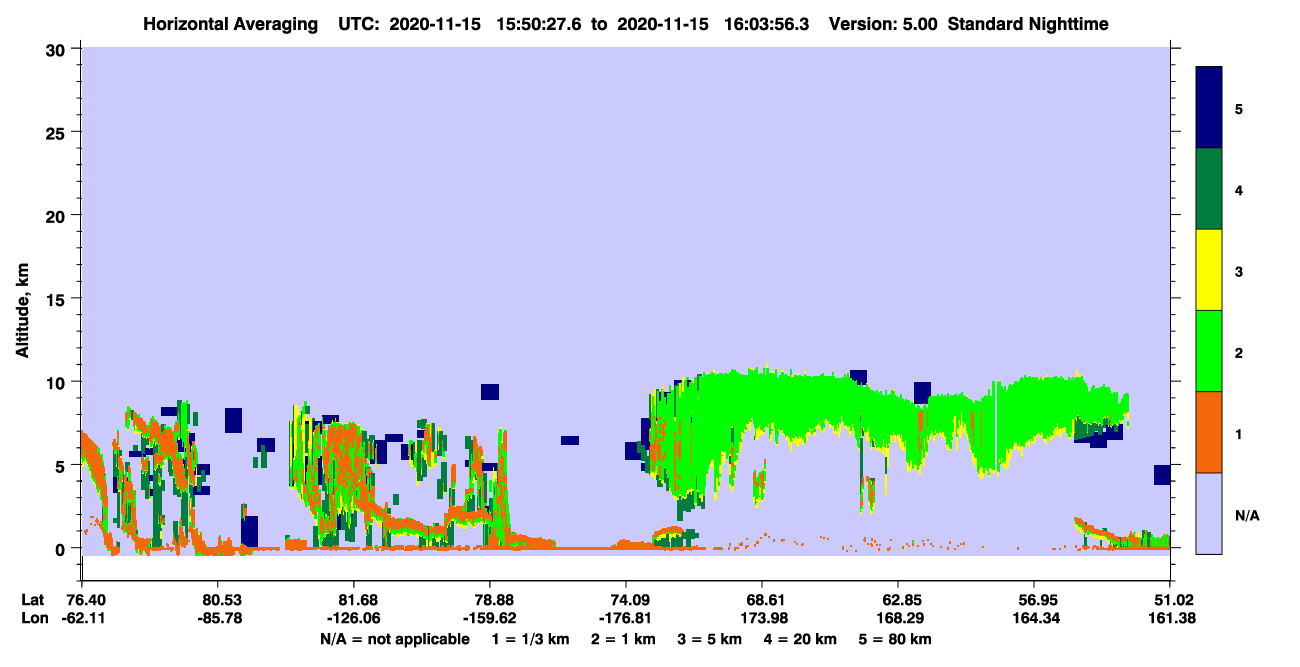This screenshot has width=1300, height=667.
Task: Click legend text '3 = 5 km'
Action: (711, 639)
